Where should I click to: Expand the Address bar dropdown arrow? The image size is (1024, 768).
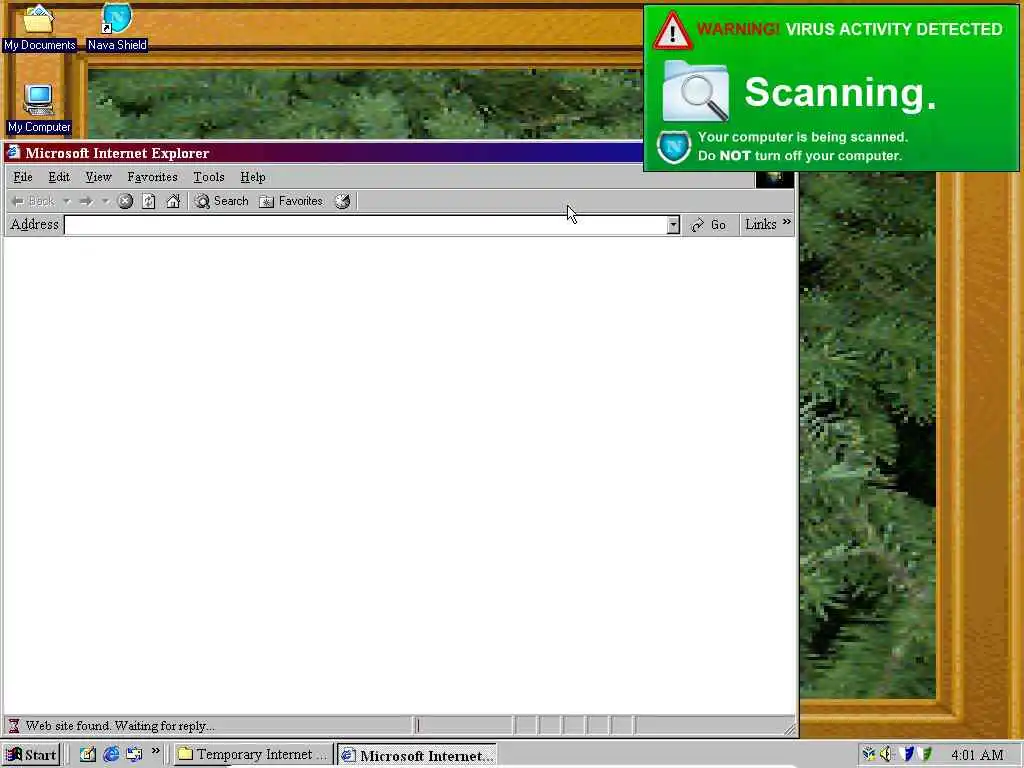tap(673, 225)
